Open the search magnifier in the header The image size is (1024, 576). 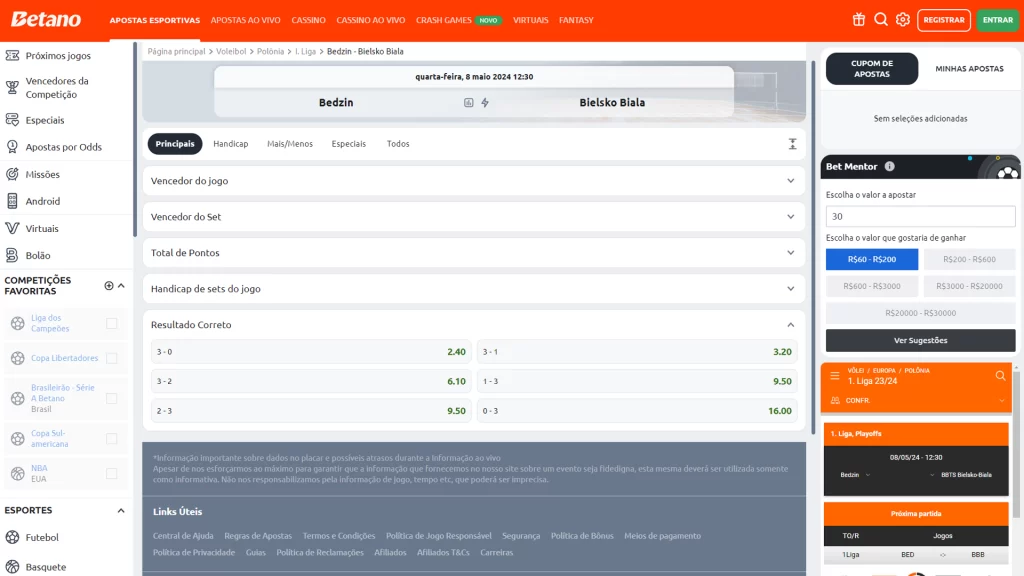click(x=881, y=20)
